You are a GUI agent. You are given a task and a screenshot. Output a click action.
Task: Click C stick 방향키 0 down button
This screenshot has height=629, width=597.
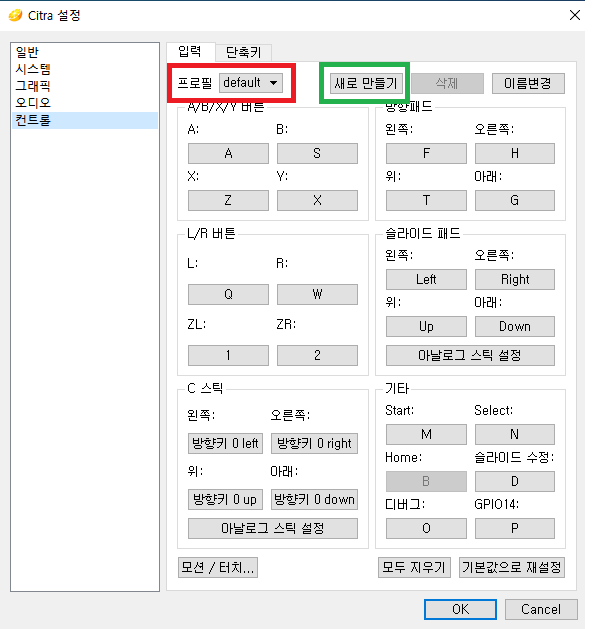coord(314,499)
